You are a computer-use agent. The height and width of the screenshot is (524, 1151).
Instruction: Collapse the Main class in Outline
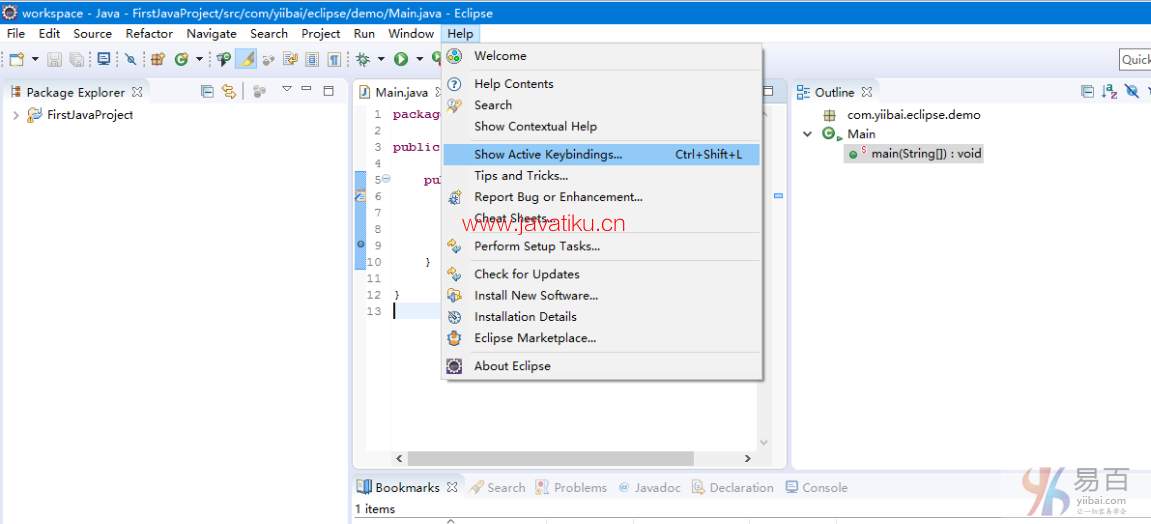[x=808, y=134]
